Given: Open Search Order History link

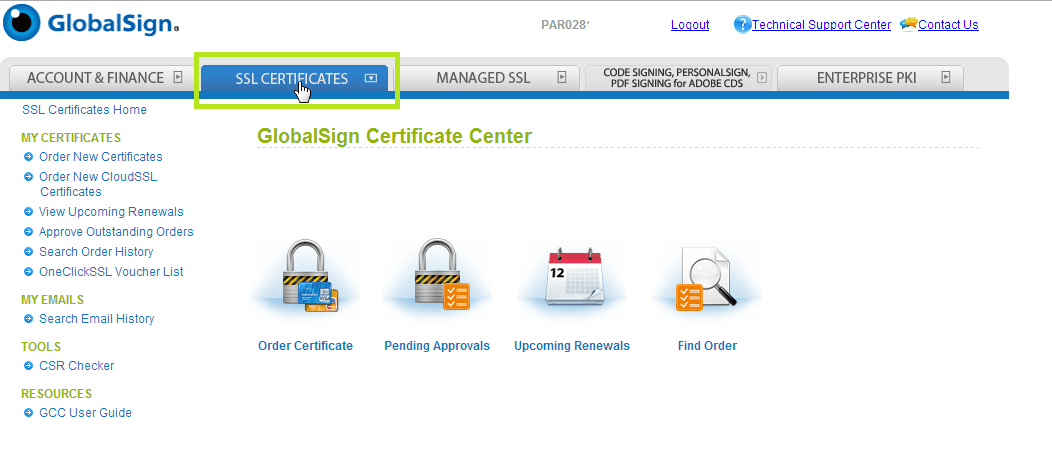Looking at the screenshot, I should [96, 252].
